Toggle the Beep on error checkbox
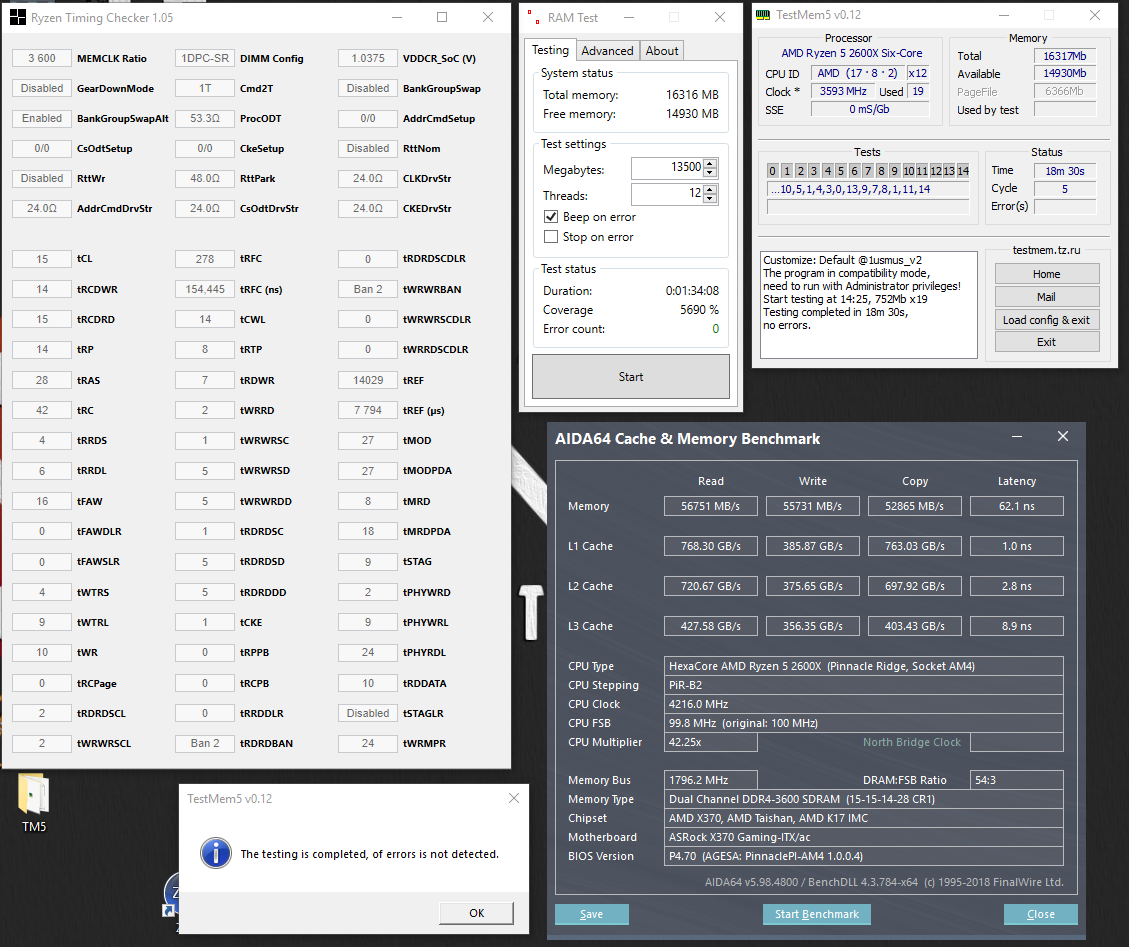Image resolution: width=1129 pixels, height=947 pixels. [x=551, y=217]
